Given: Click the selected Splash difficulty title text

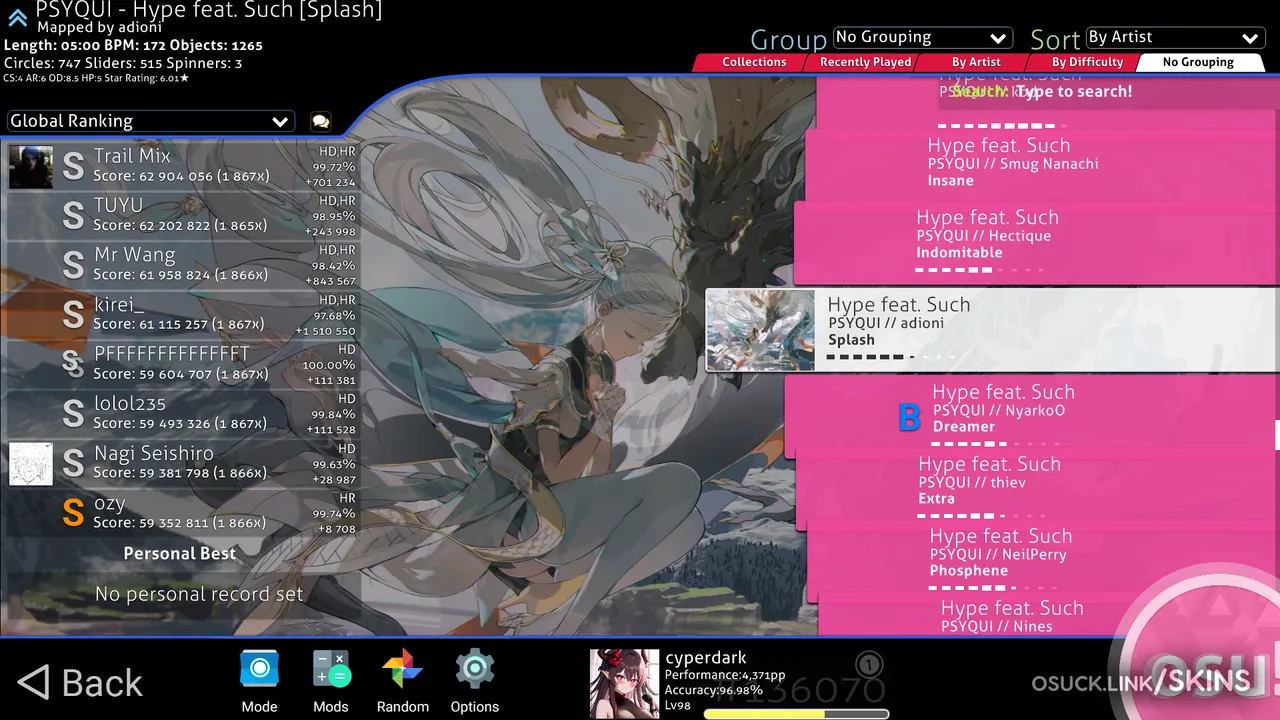Looking at the screenshot, I should coord(898,305).
